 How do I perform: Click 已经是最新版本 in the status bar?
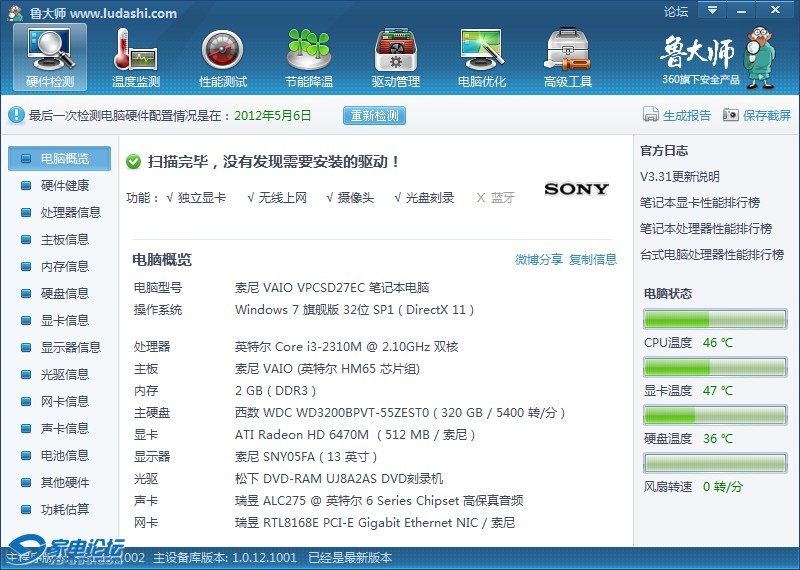click(350, 558)
